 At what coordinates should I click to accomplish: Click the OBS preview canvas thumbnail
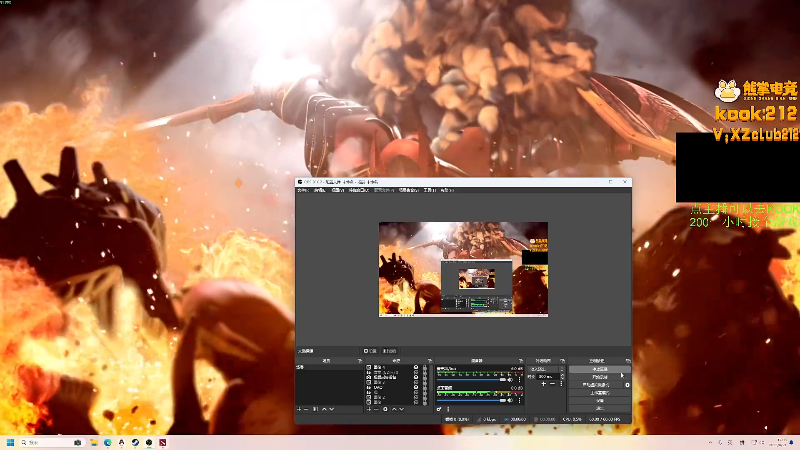(463, 269)
